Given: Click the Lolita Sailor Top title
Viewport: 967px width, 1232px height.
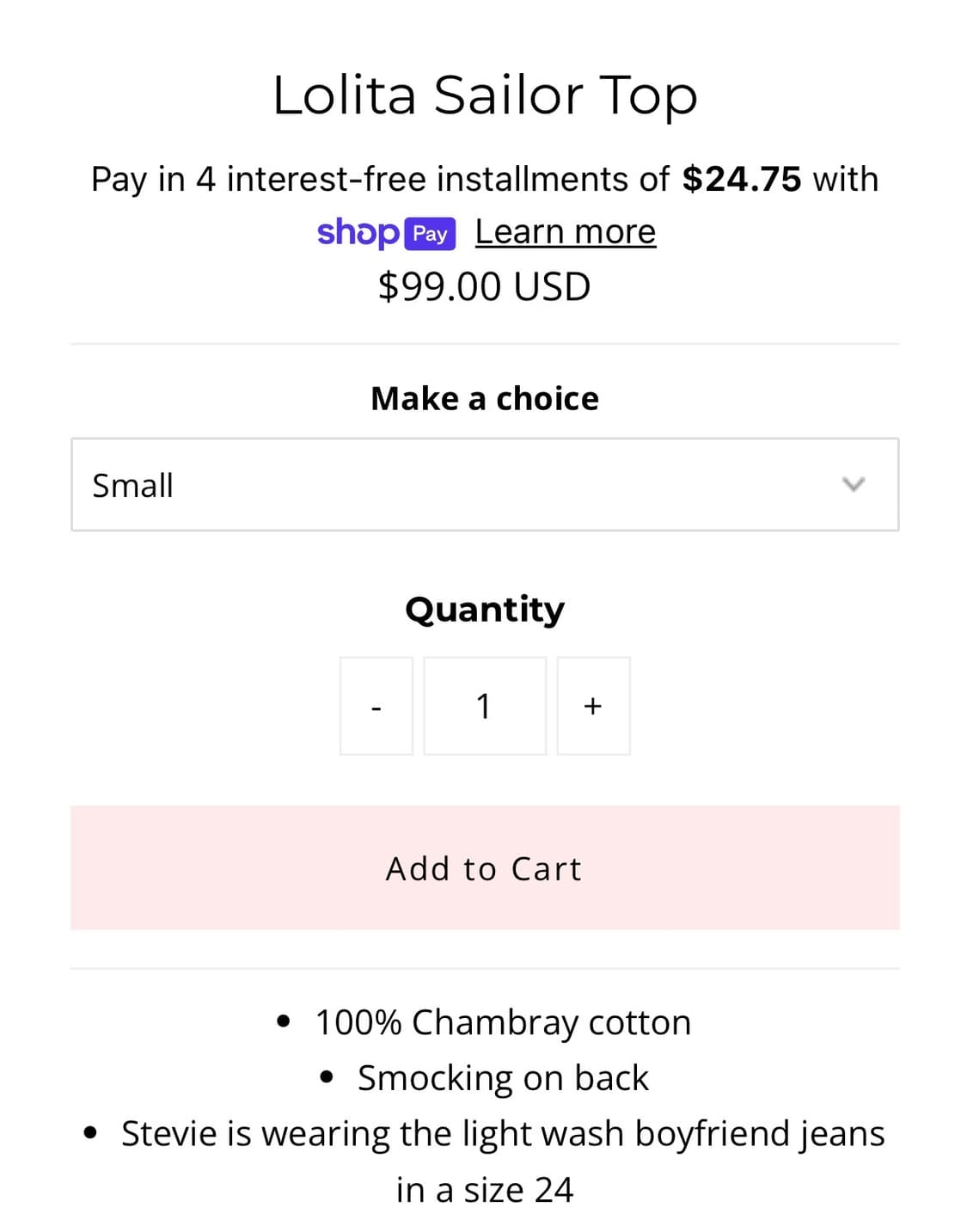Looking at the screenshot, I should (484, 95).
